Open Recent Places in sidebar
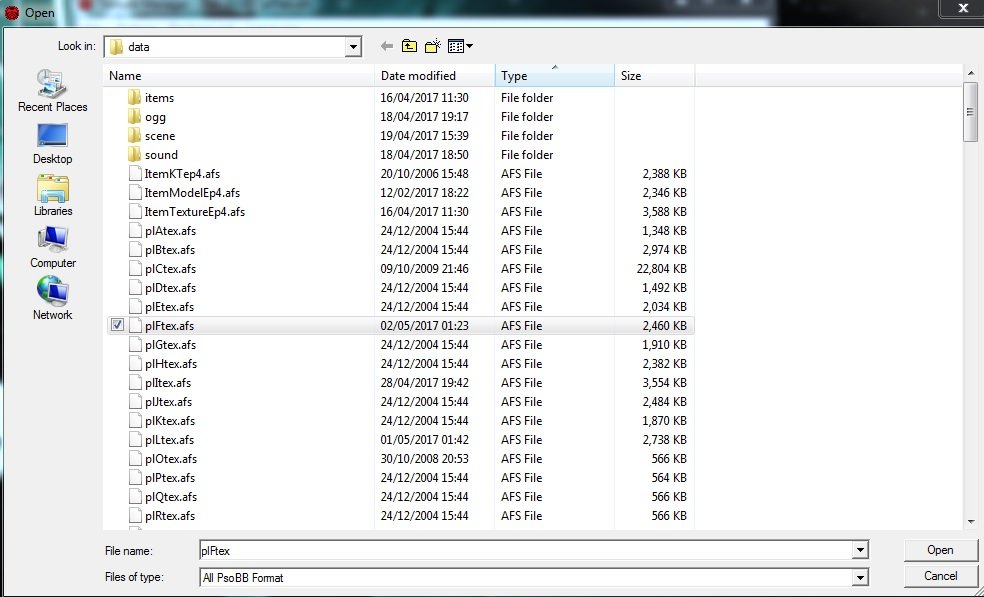The width and height of the screenshot is (984, 597). 53,91
